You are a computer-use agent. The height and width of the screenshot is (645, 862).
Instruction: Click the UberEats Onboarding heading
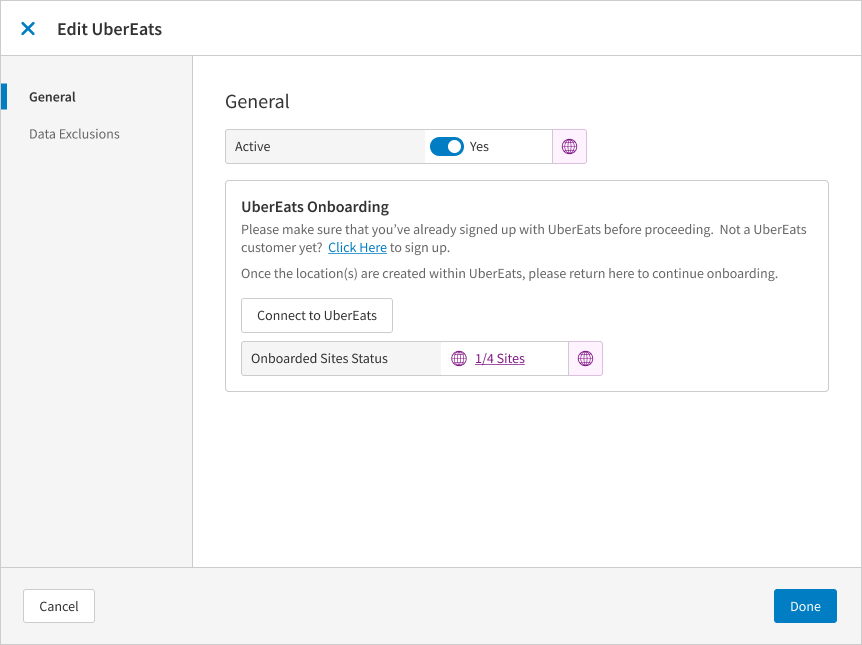[315, 207]
